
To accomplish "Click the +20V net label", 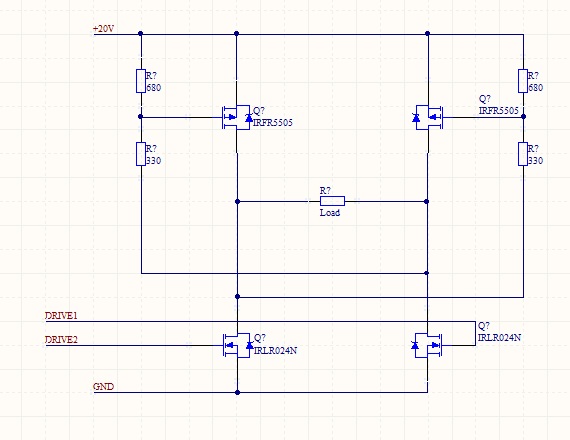I will coord(104,29).
